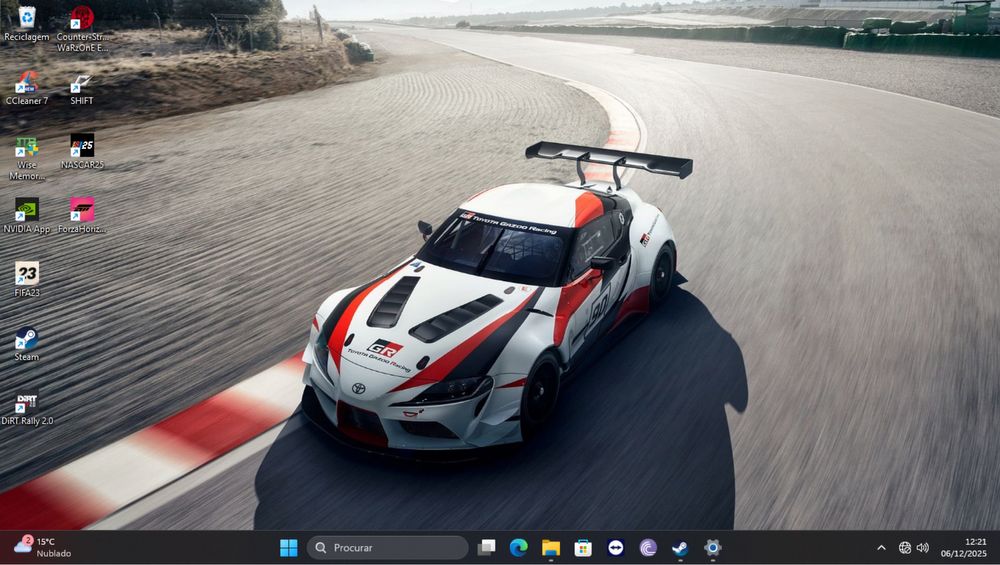Open the Windows Start menu

click(289, 548)
